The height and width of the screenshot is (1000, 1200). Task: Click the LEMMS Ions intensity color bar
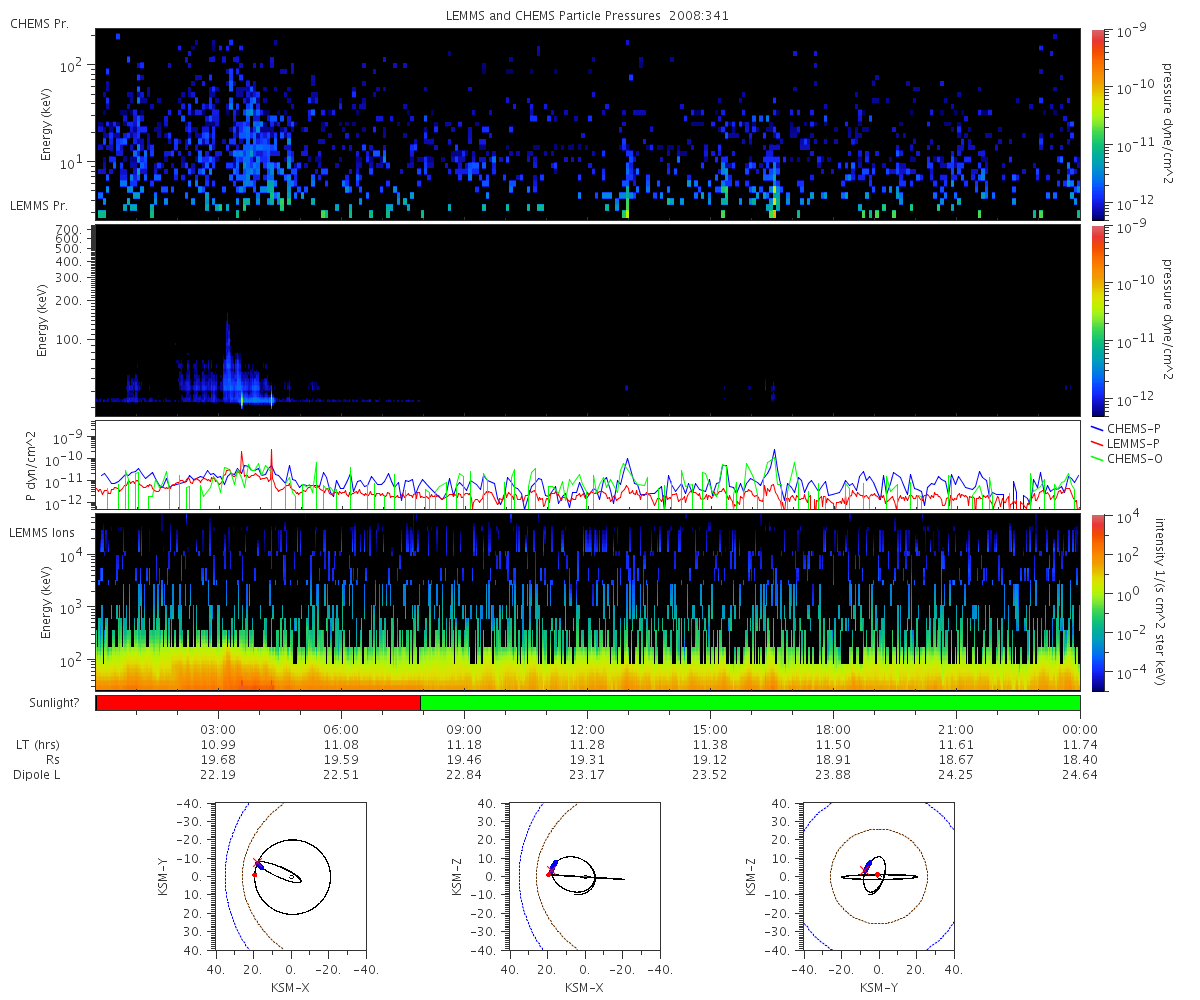[x=1099, y=602]
